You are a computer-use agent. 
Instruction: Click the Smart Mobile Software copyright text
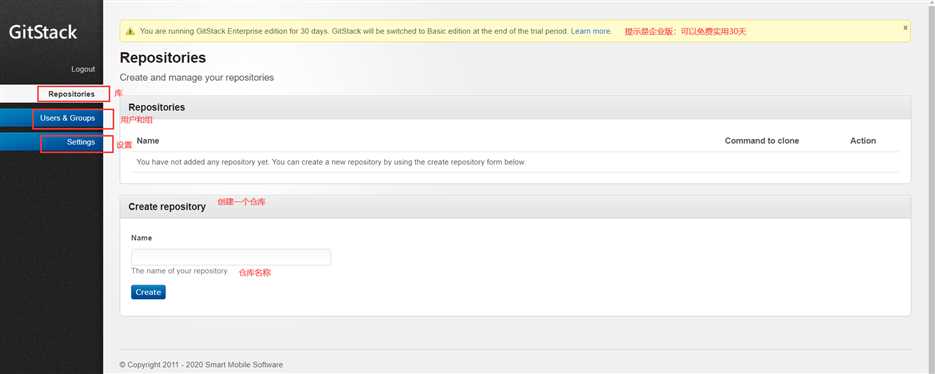[x=201, y=364]
